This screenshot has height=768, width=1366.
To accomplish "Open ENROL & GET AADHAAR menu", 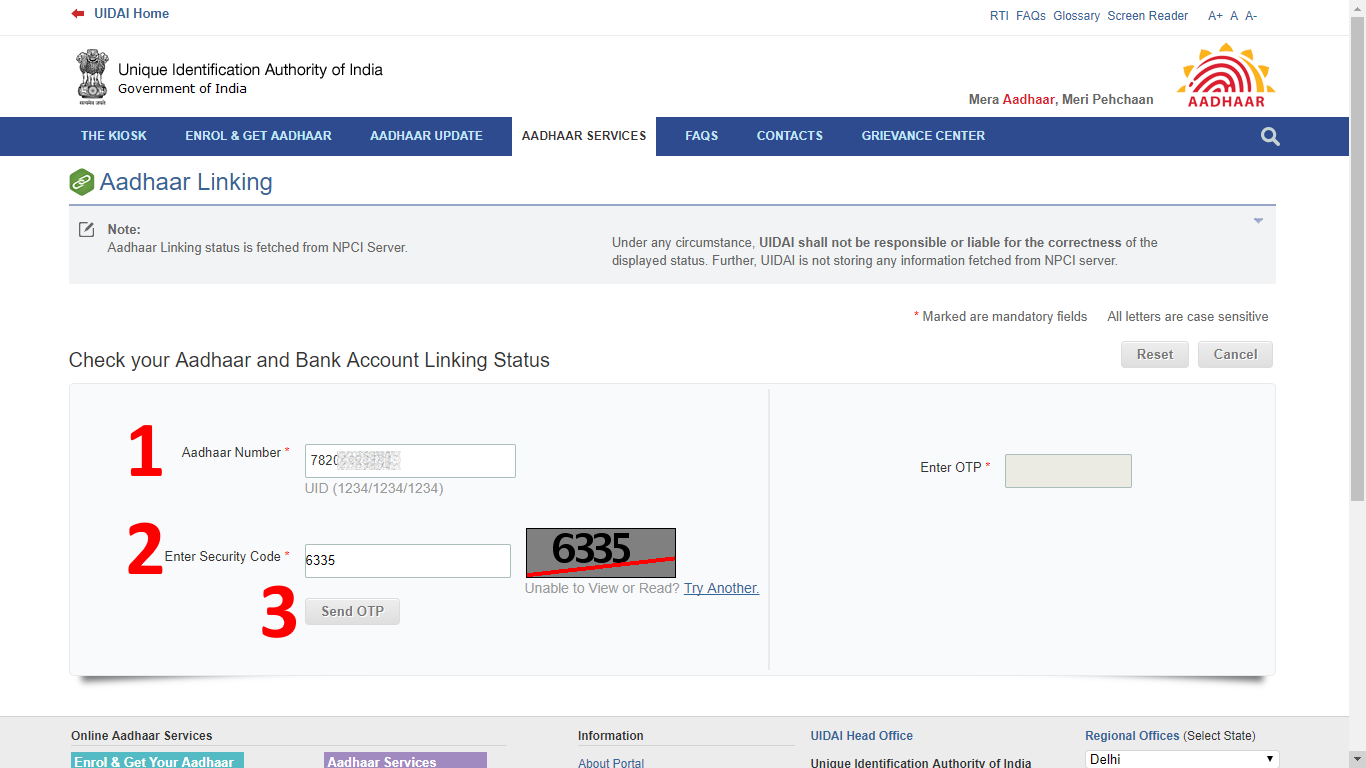I will [258, 136].
